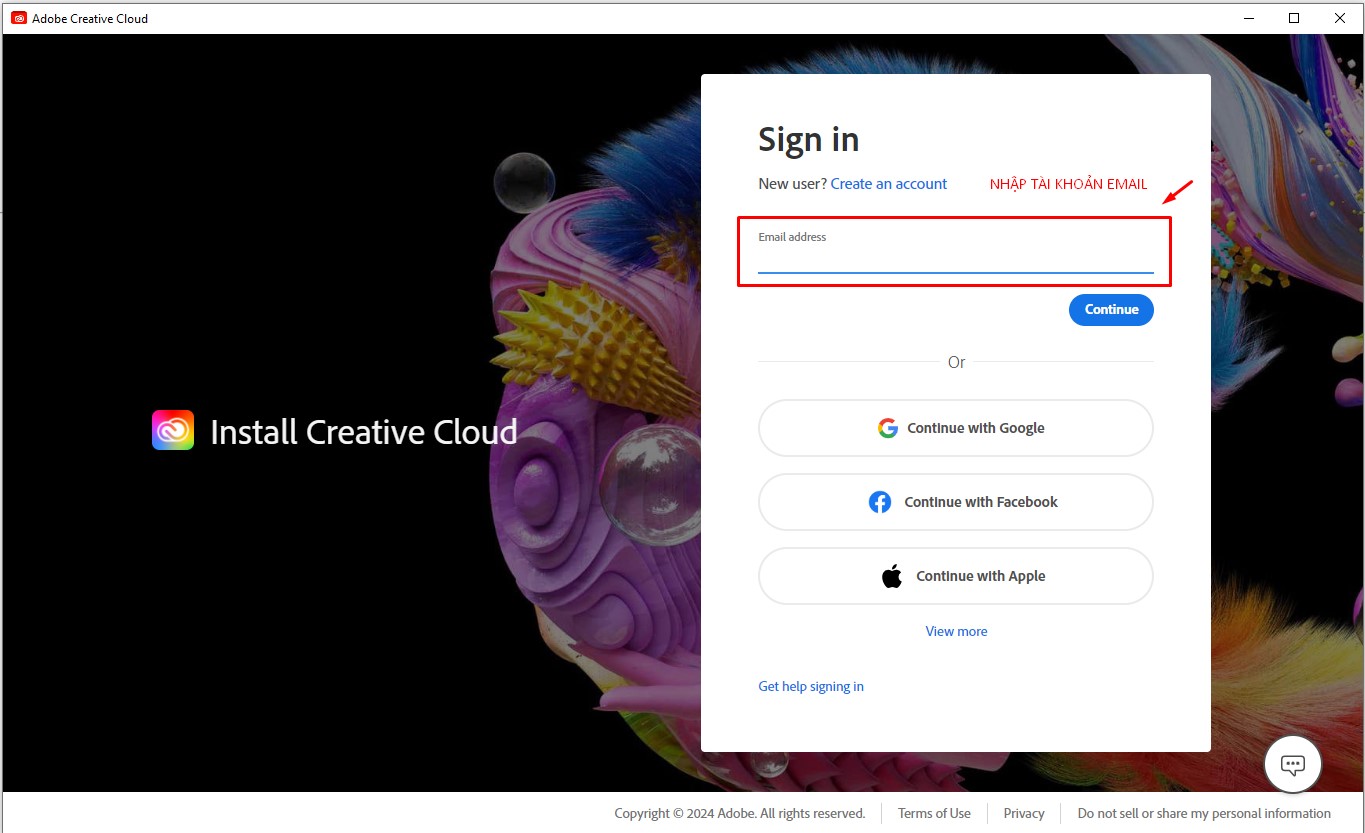Image resolution: width=1365 pixels, height=833 pixels.
Task: Close the Adobe Creative Cloud window
Action: 1340,18
